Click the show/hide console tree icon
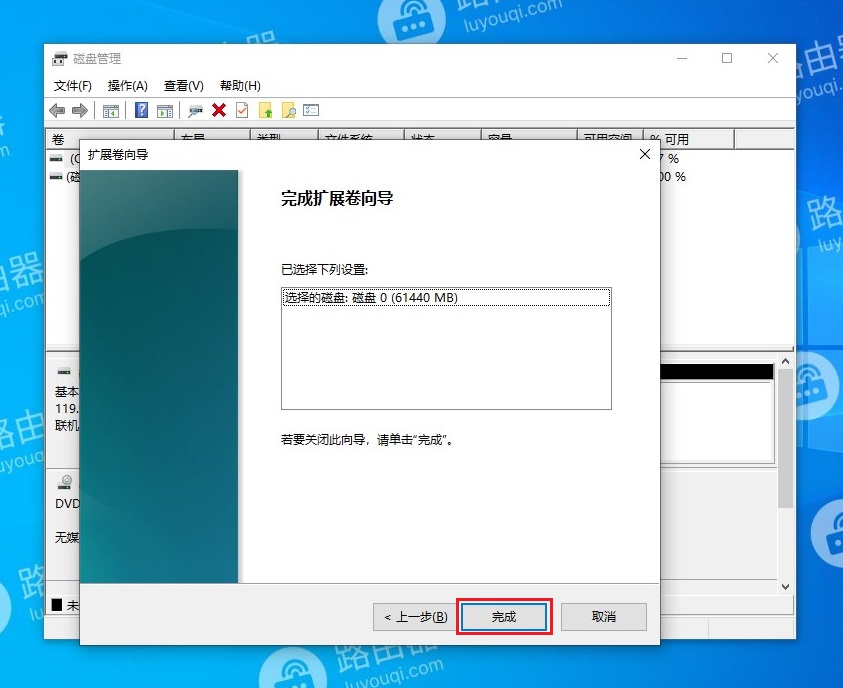This screenshot has width=843, height=688. pyautogui.click(x=111, y=111)
